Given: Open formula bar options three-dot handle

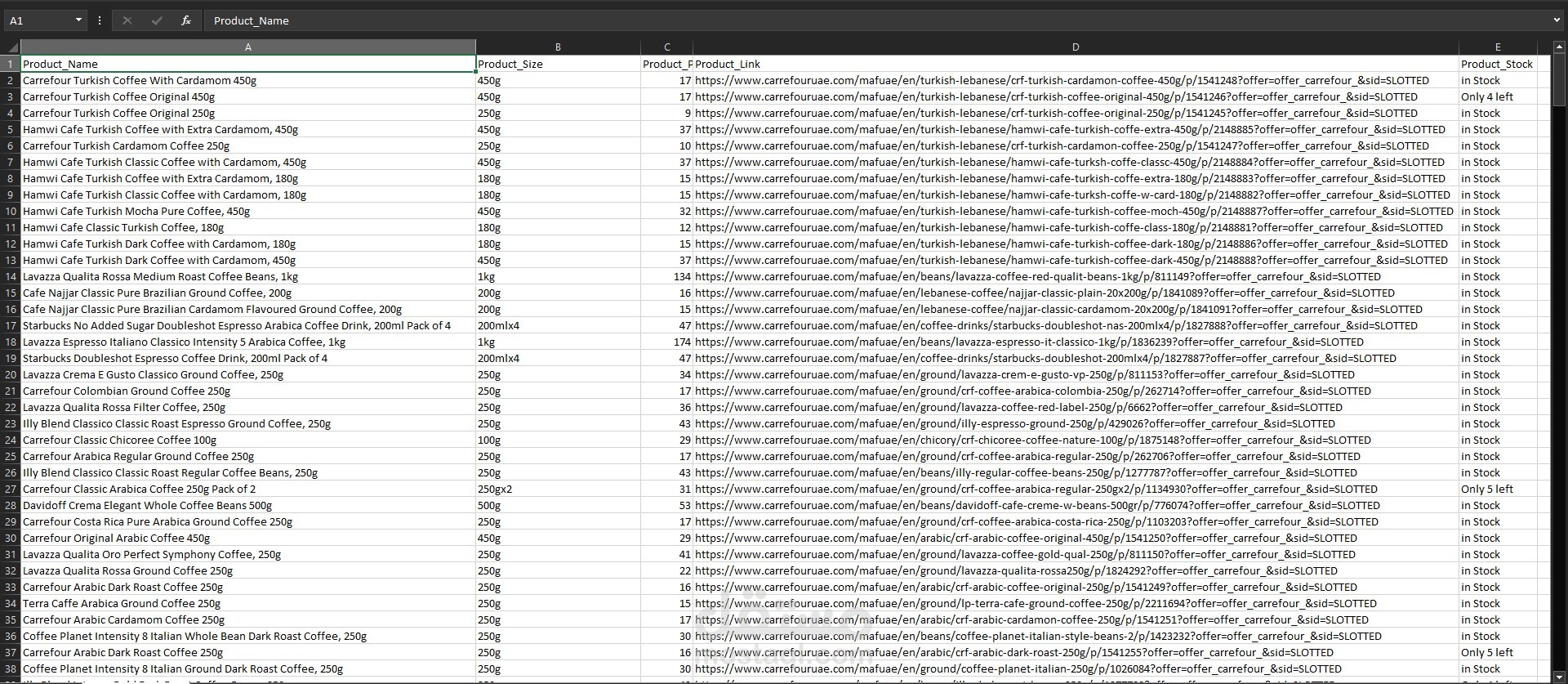Looking at the screenshot, I should [x=100, y=20].
